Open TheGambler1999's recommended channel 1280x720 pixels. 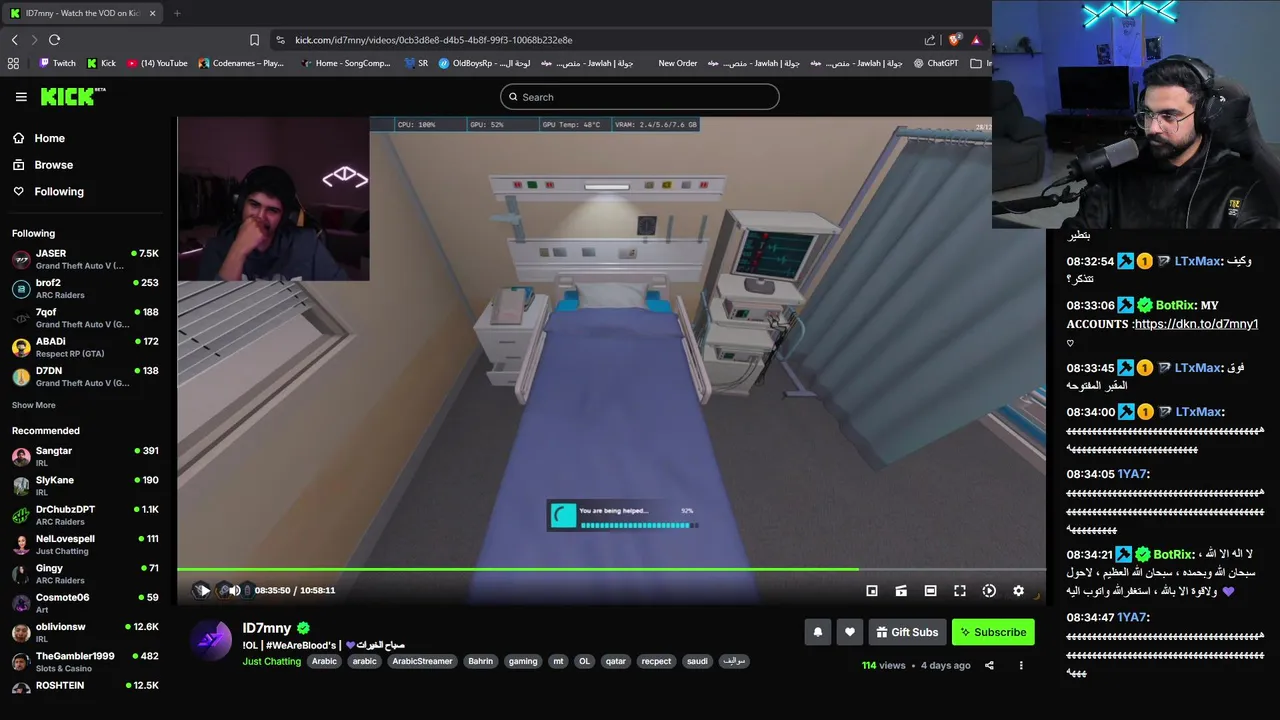coord(85,662)
